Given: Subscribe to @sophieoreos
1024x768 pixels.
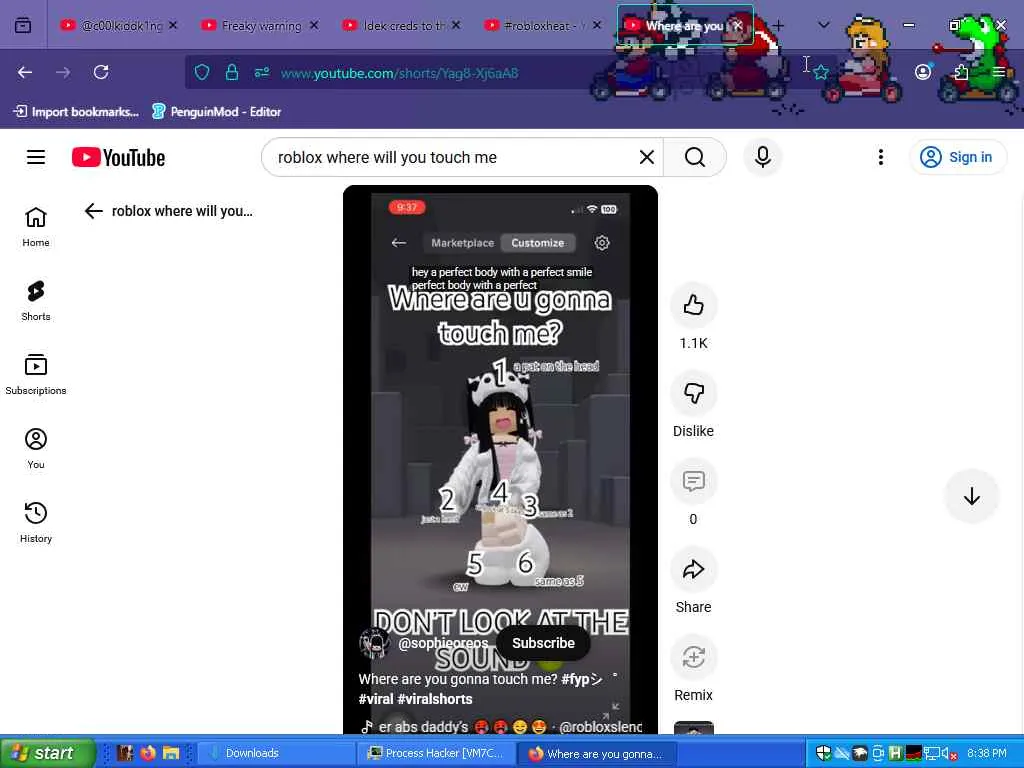Looking at the screenshot, I should (543, 643).
